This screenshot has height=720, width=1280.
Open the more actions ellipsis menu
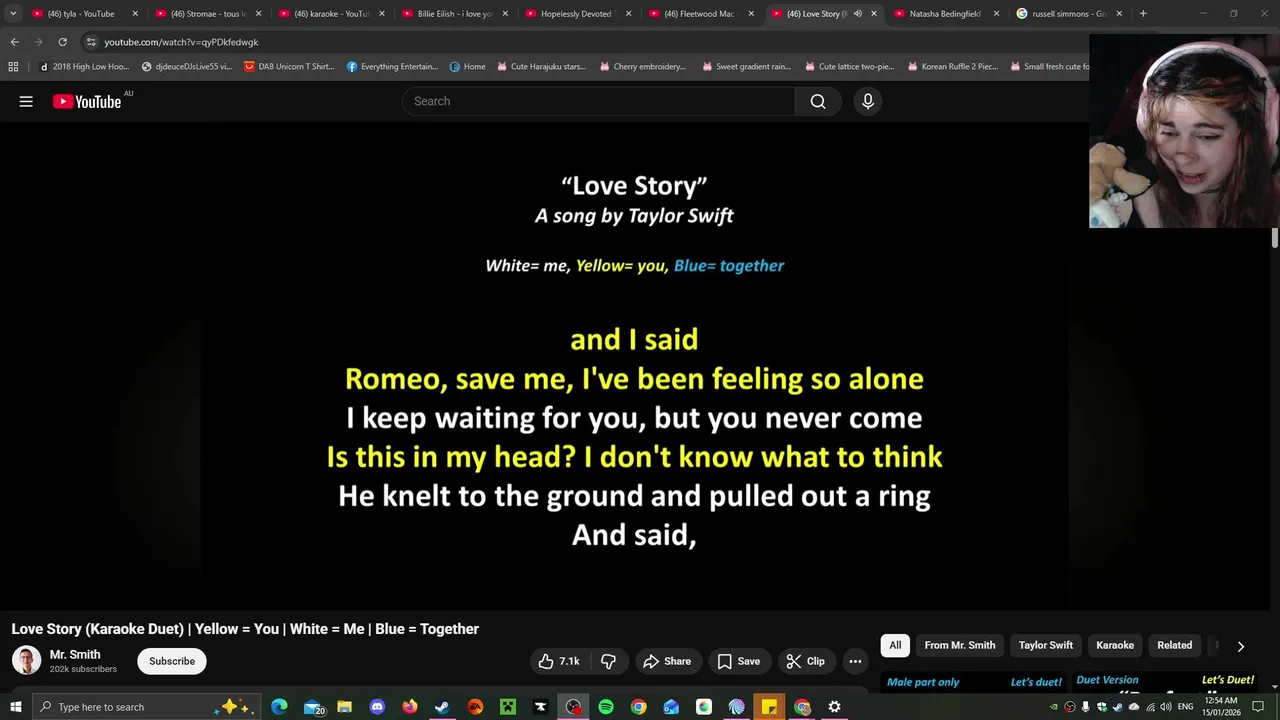(855, 661)
